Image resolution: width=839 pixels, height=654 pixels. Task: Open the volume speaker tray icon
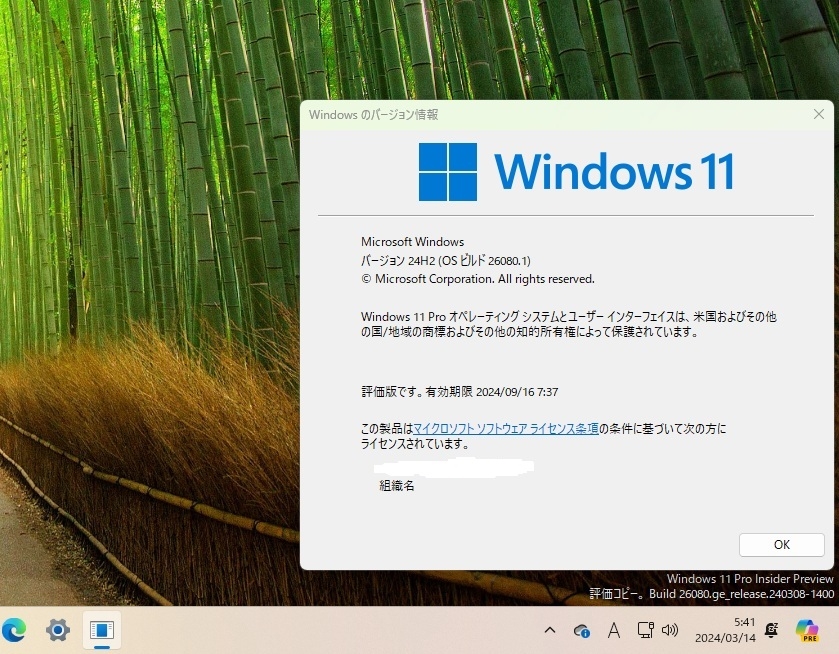[x=669, y=630]
